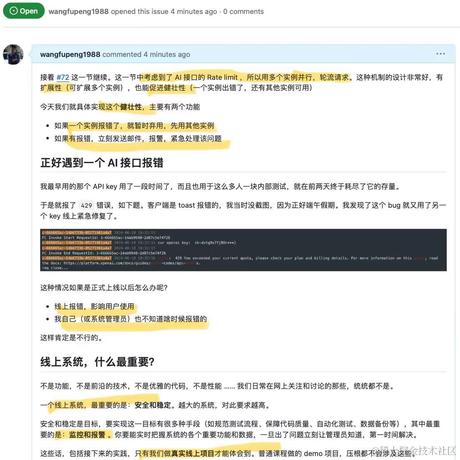Click the line '这种情况如果是正式上线以后怎么办呢?'

[104, 287]
